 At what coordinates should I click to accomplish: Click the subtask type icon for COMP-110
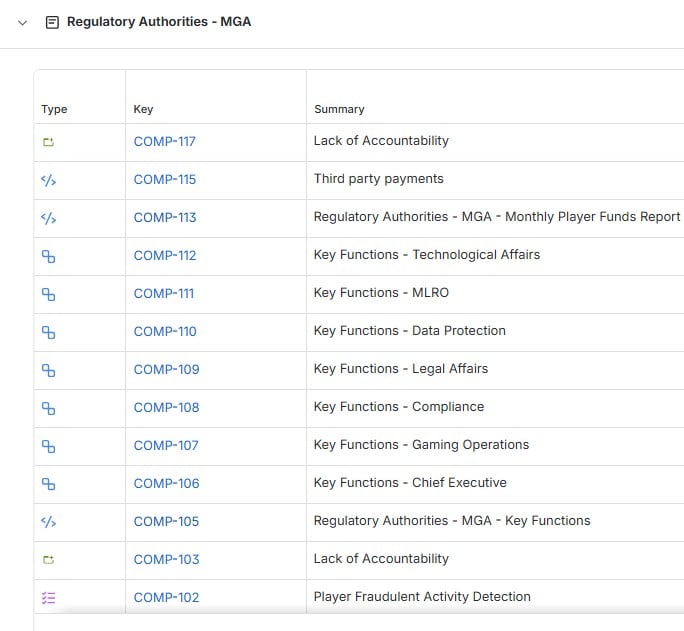(x=48, y=332)
